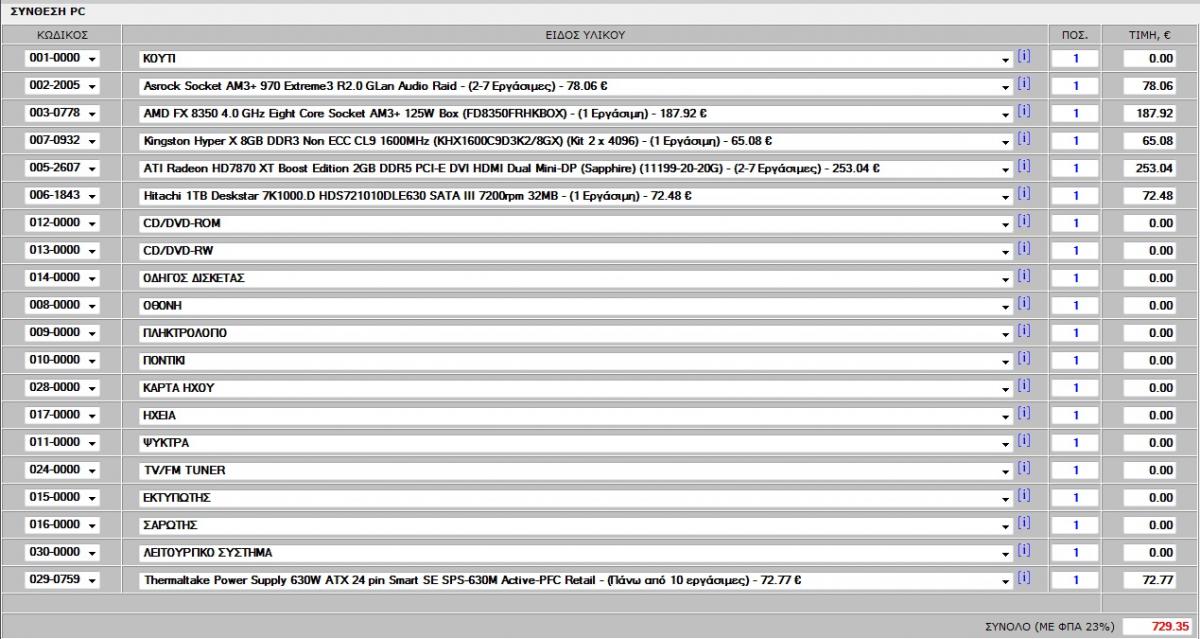The width and height of the screenshot is (1200, 639).
Task: Expand code dropdown 007-0932
Action: (62, 141)
